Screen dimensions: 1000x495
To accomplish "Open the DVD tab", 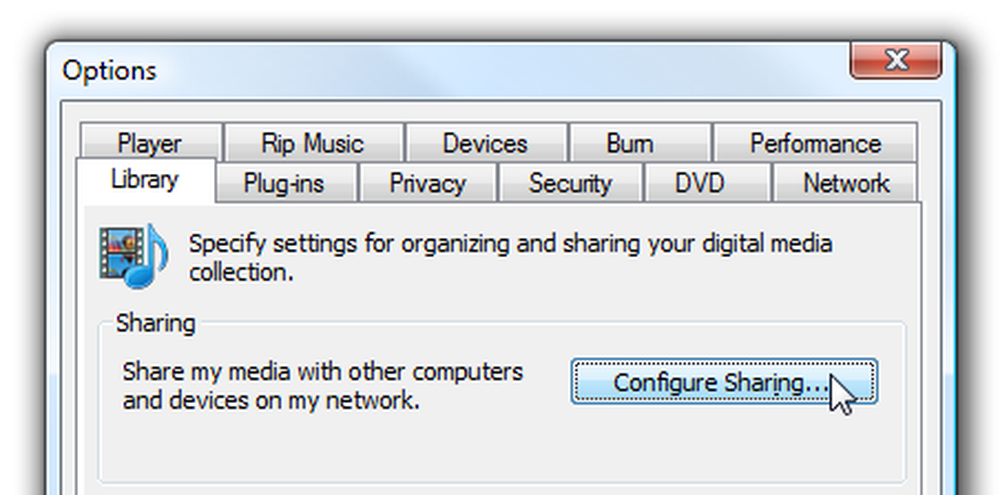I will click(x=700, y=183).
